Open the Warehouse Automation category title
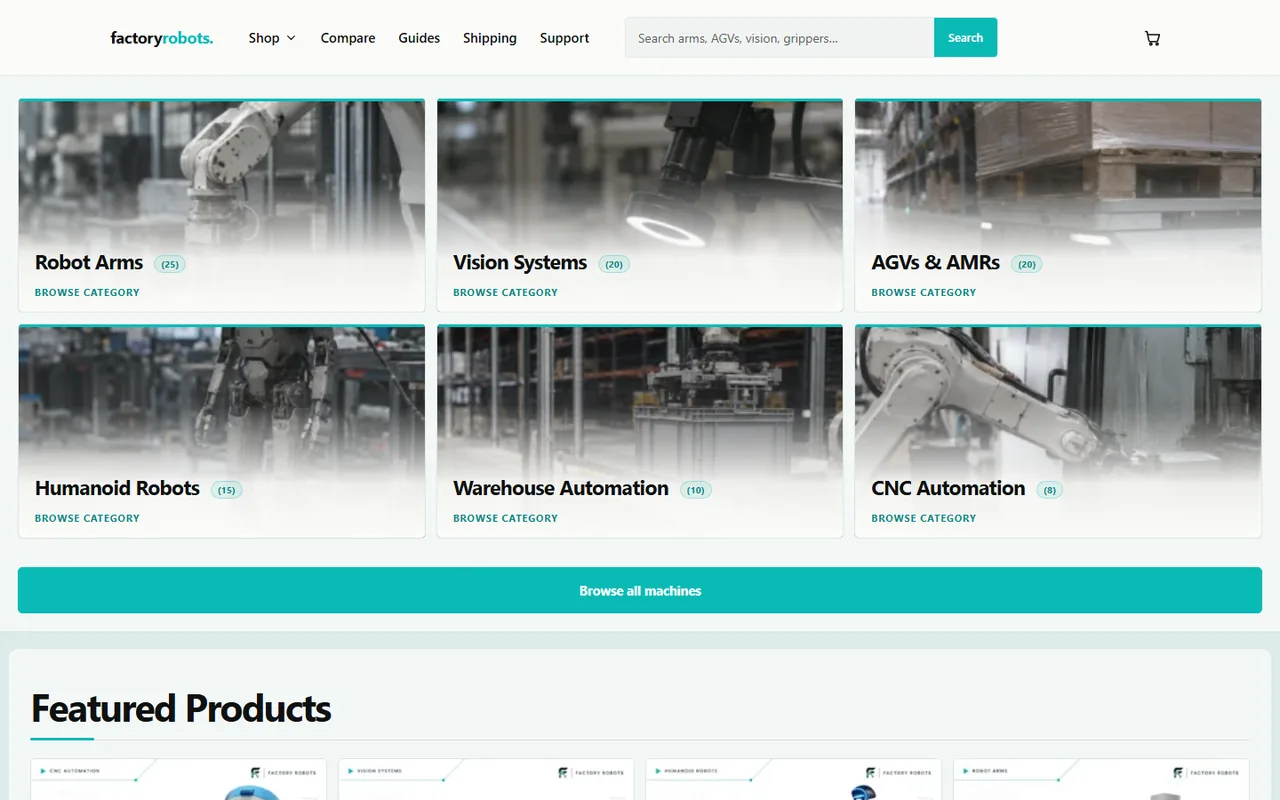The image size is (1280, 800). click(x=561, y=489)
